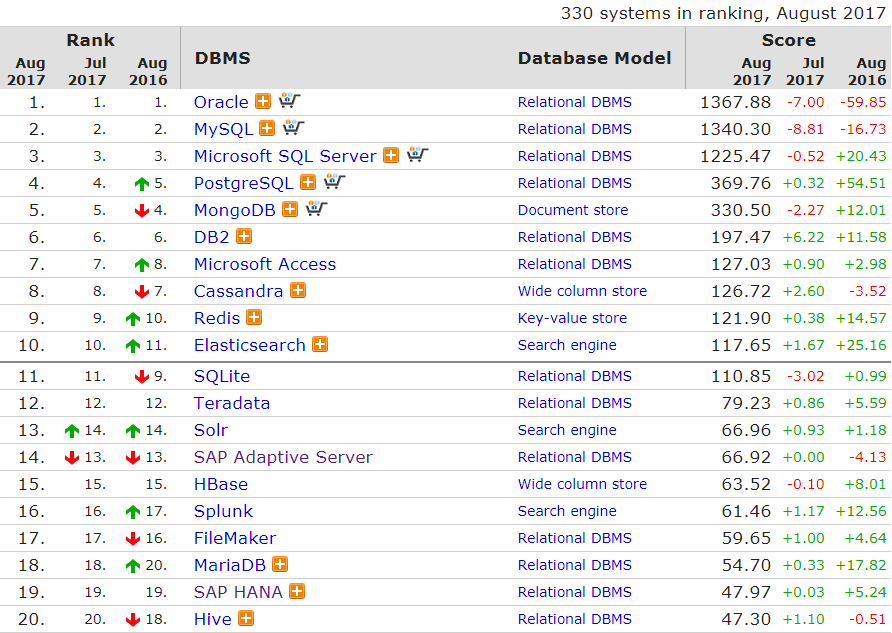The height and width of the screenshot is (633, 892).
Task: Click the cart icon after Microsoft SQL Server
Action: point(418,155)
